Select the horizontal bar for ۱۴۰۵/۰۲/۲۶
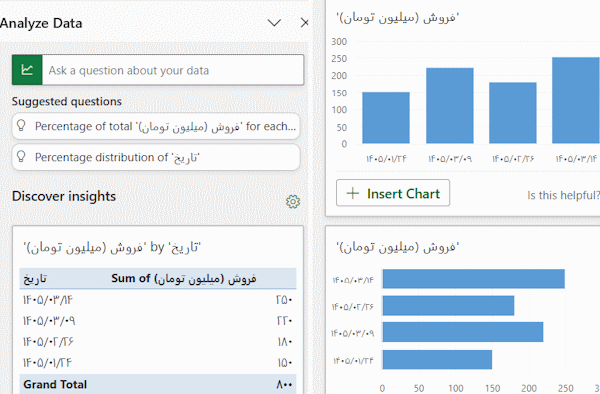600x394 pixels. pos(448,306)
